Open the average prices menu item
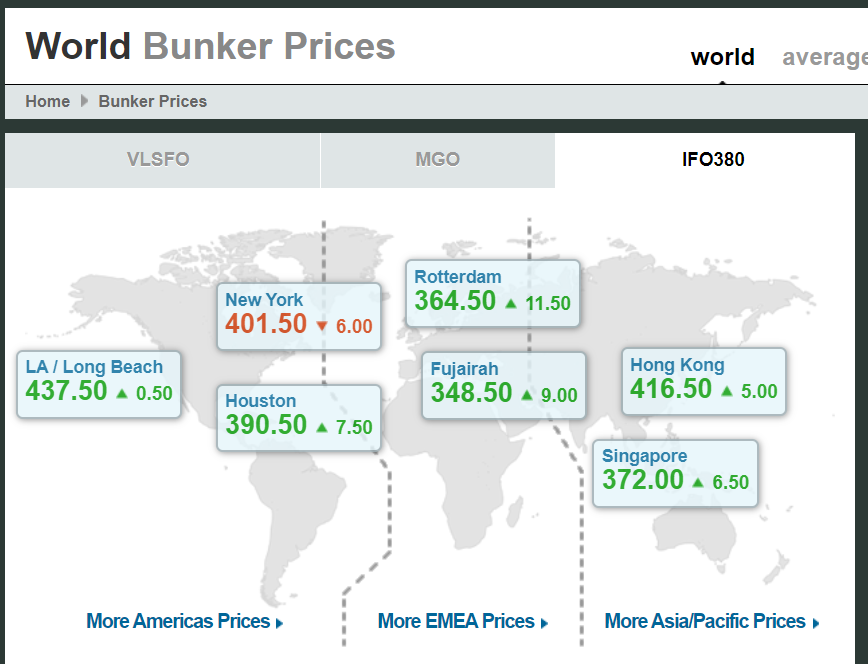 (x=824, y=57)
